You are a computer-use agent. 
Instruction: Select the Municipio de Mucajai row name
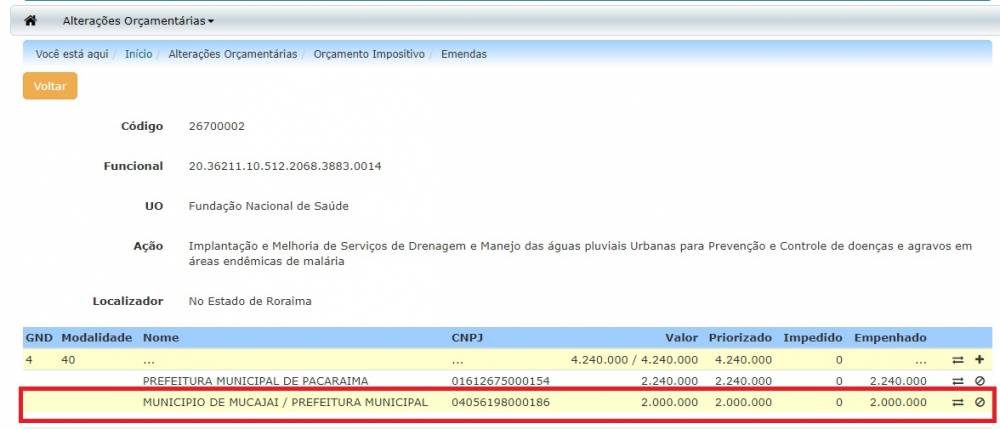tap(285, 402)
